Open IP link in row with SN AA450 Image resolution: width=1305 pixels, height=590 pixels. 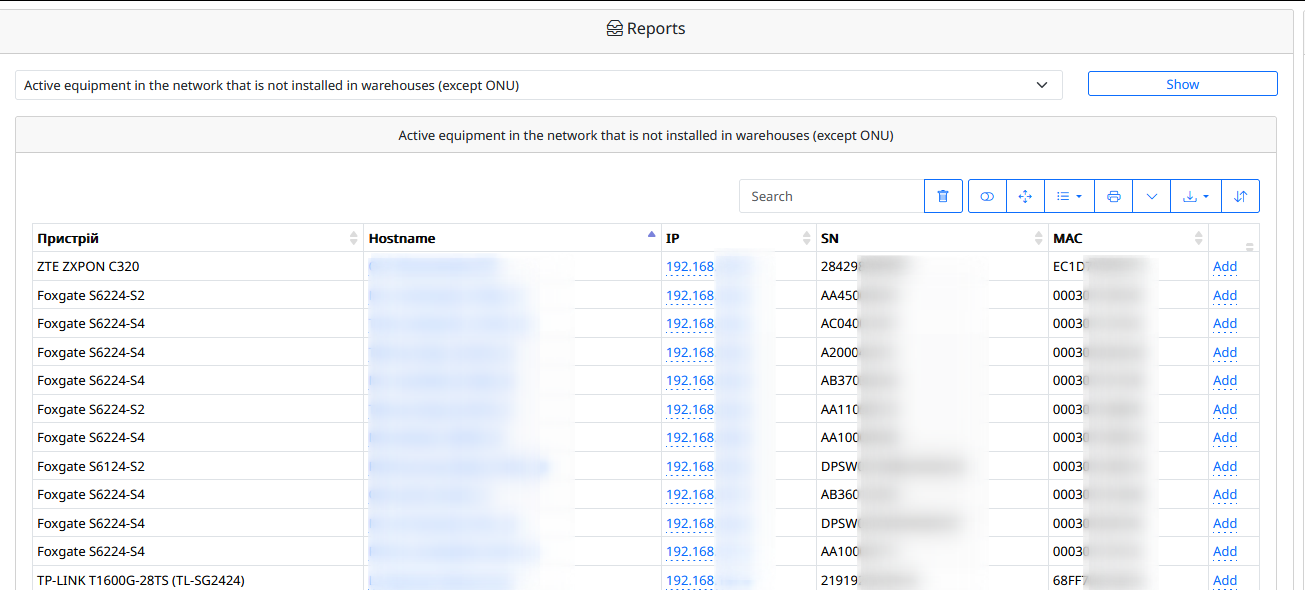click(x=707, y=295)
